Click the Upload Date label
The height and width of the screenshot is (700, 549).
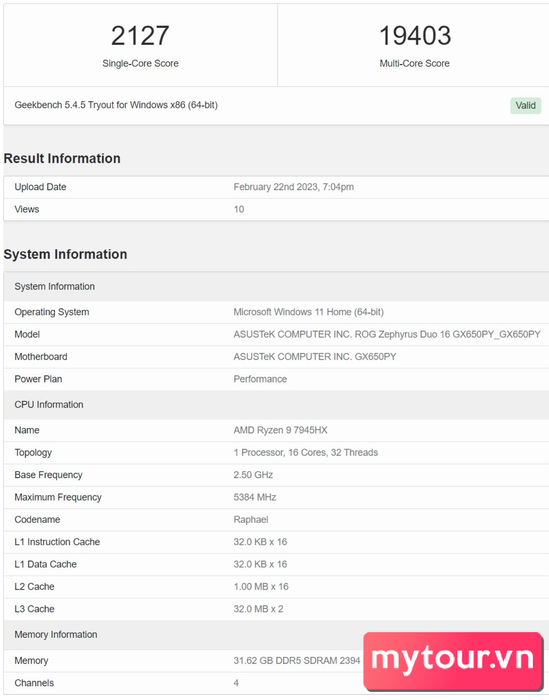pyautogui.click(x=40, y=187)
